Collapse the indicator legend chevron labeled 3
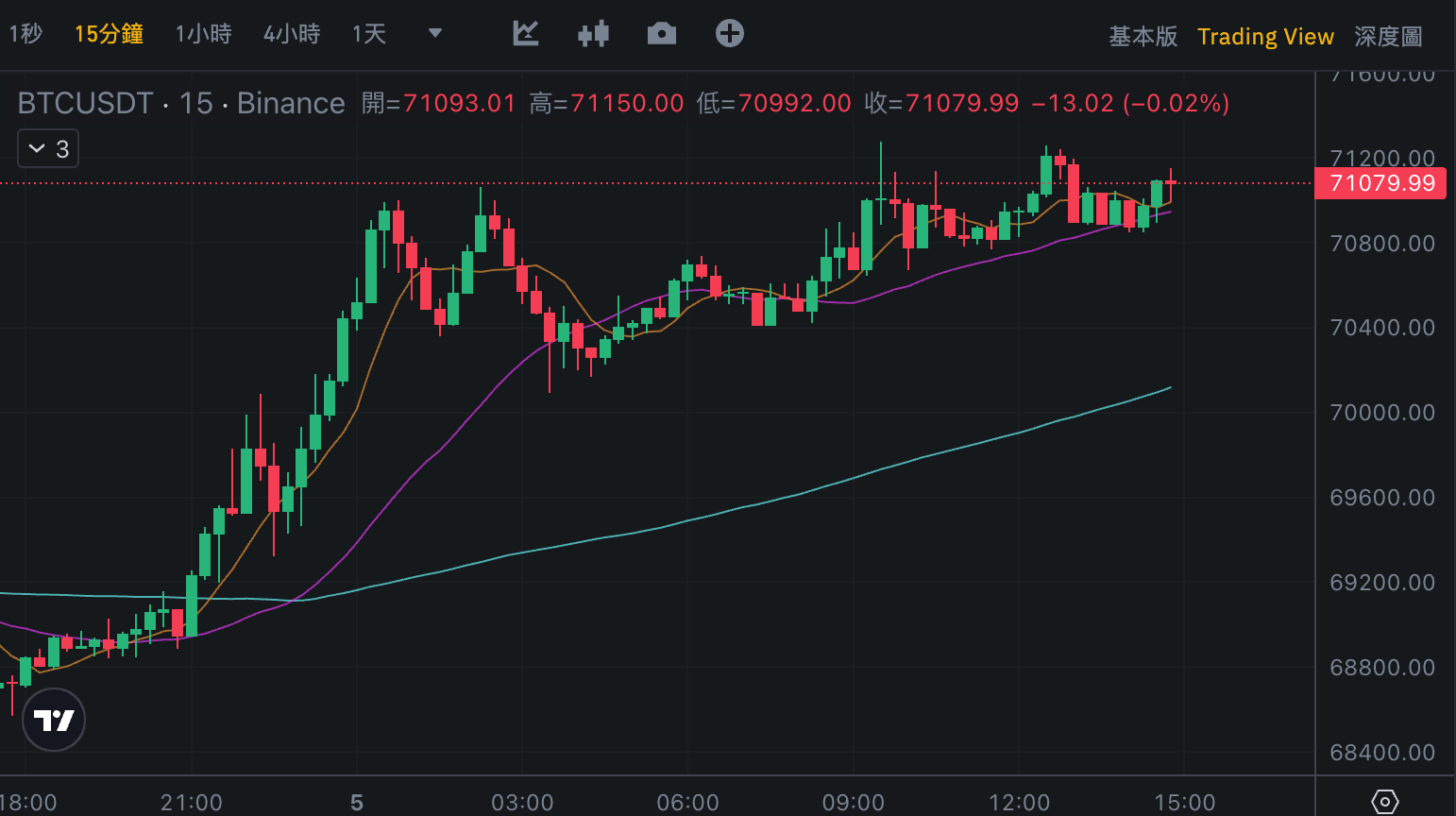Screen dimensions: 1456x816 [48, 149]
